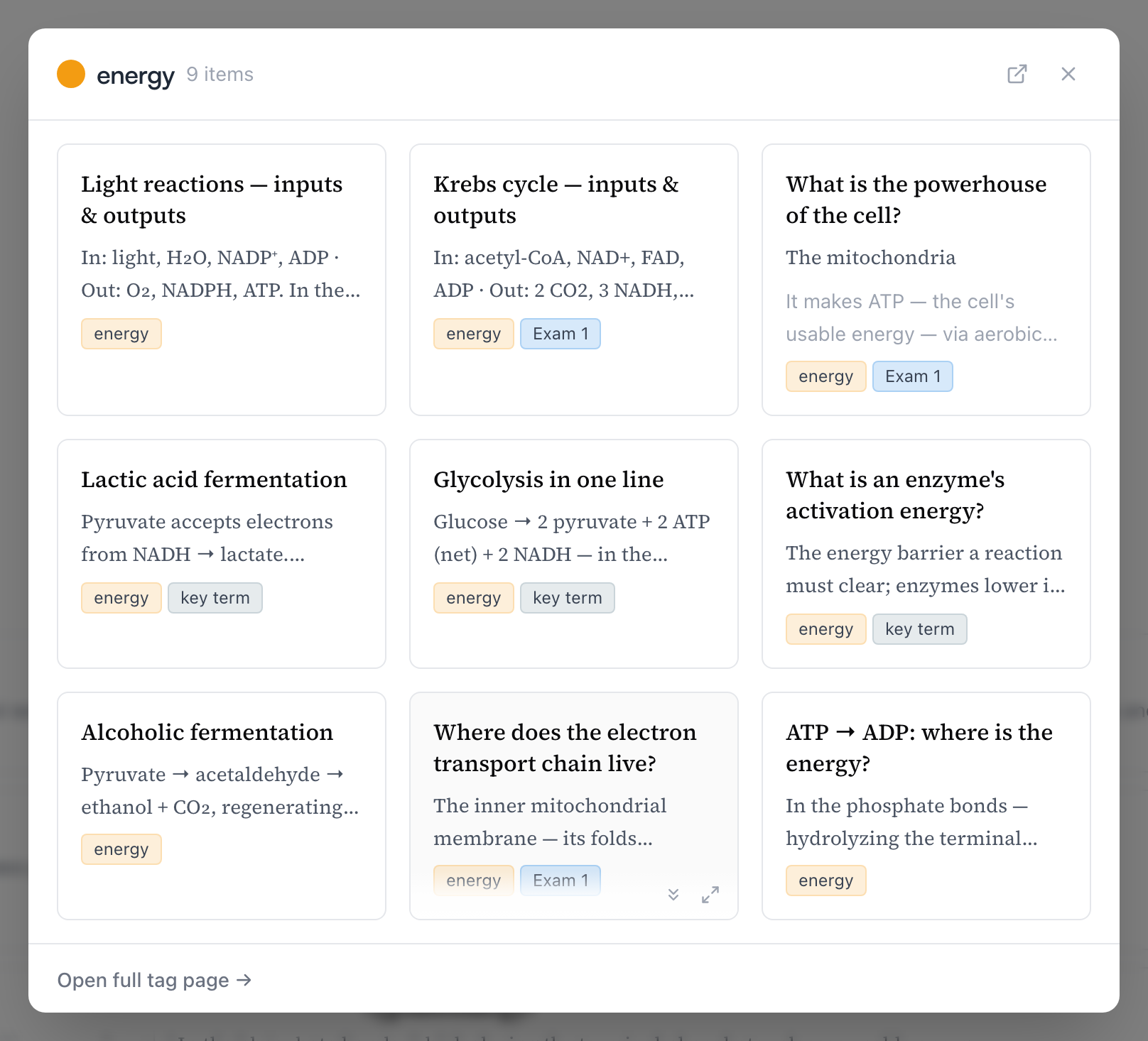Screen dimensions: 1148x1041
Task: Open the ATP to ADP energy card
Action: tap(926, 806)
